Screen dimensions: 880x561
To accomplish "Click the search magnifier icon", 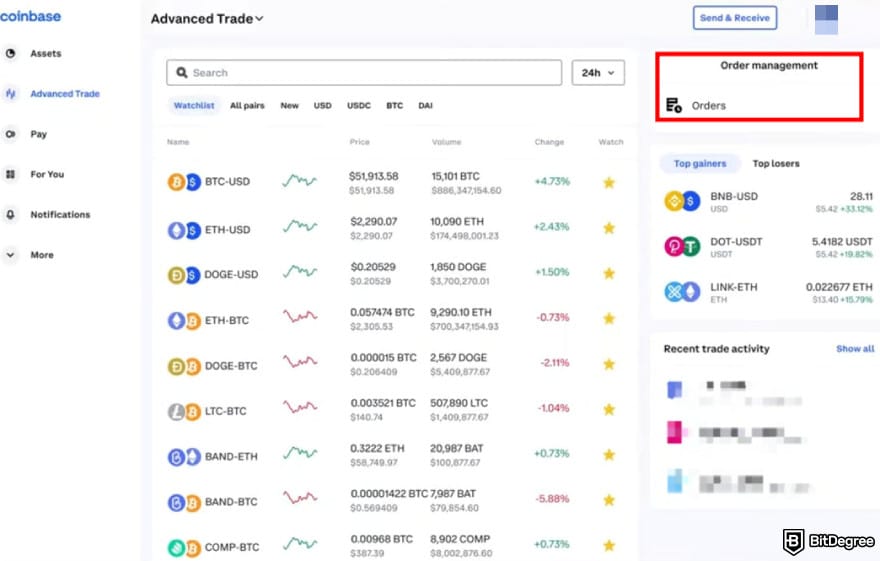I will (182, 72).
